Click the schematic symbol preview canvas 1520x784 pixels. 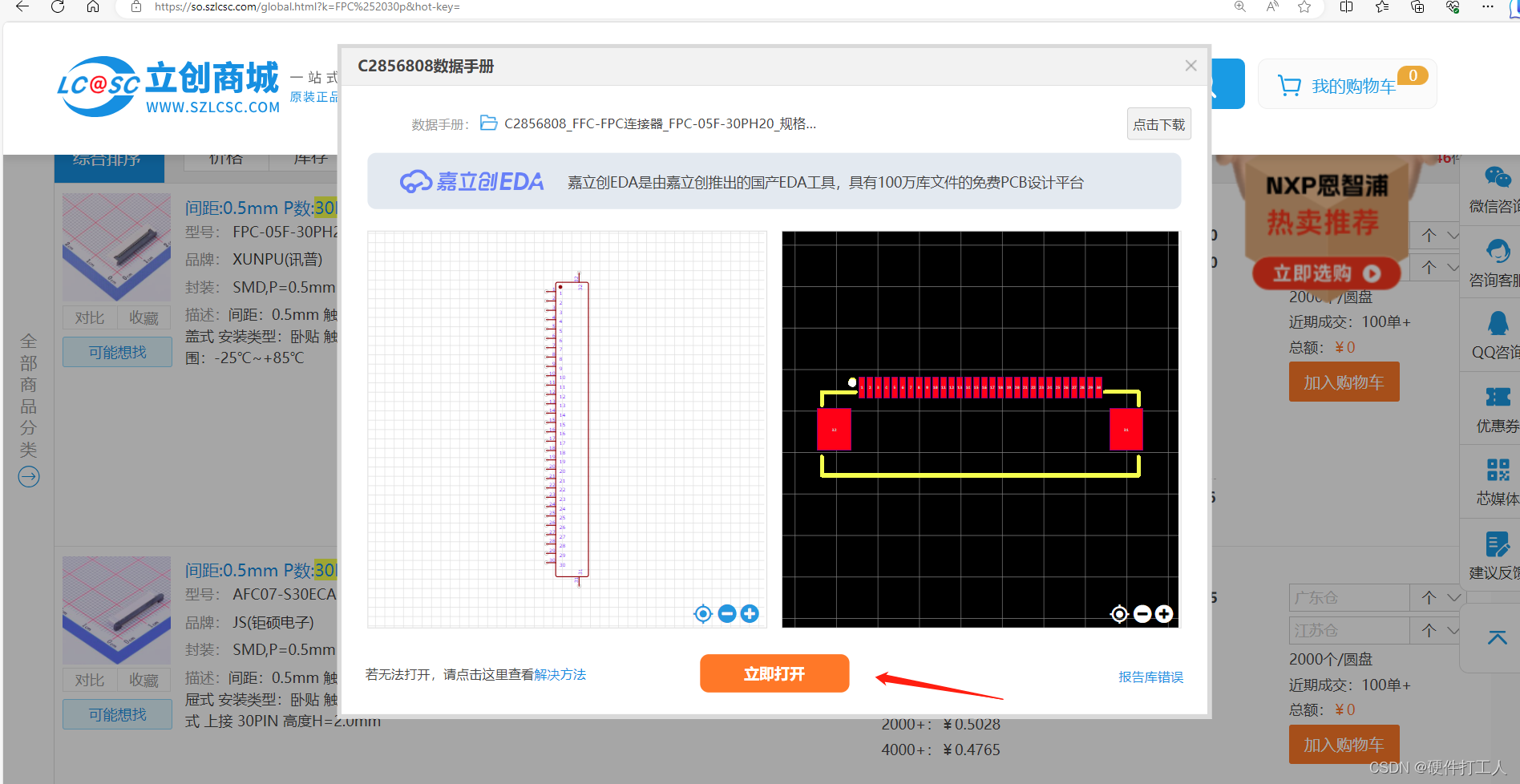tap(567, 430)
